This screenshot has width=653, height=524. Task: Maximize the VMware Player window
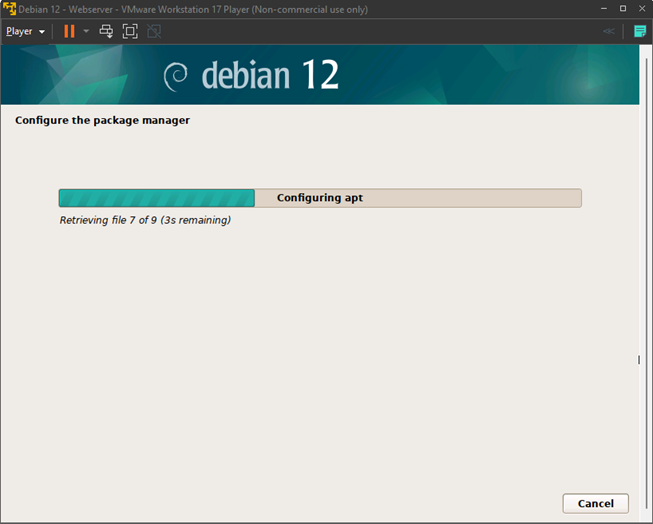(x=622, y=9)
